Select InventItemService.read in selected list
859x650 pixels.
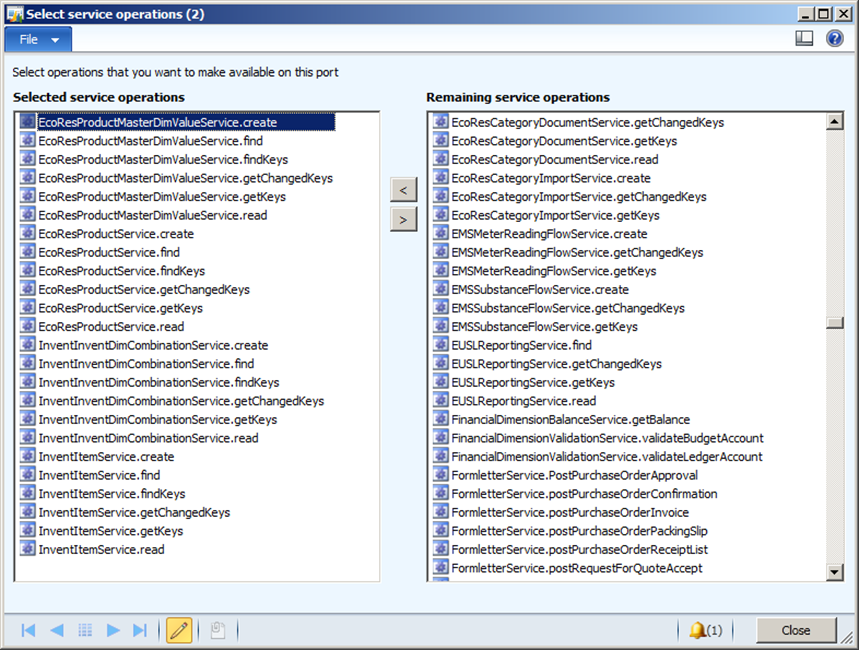101,549
